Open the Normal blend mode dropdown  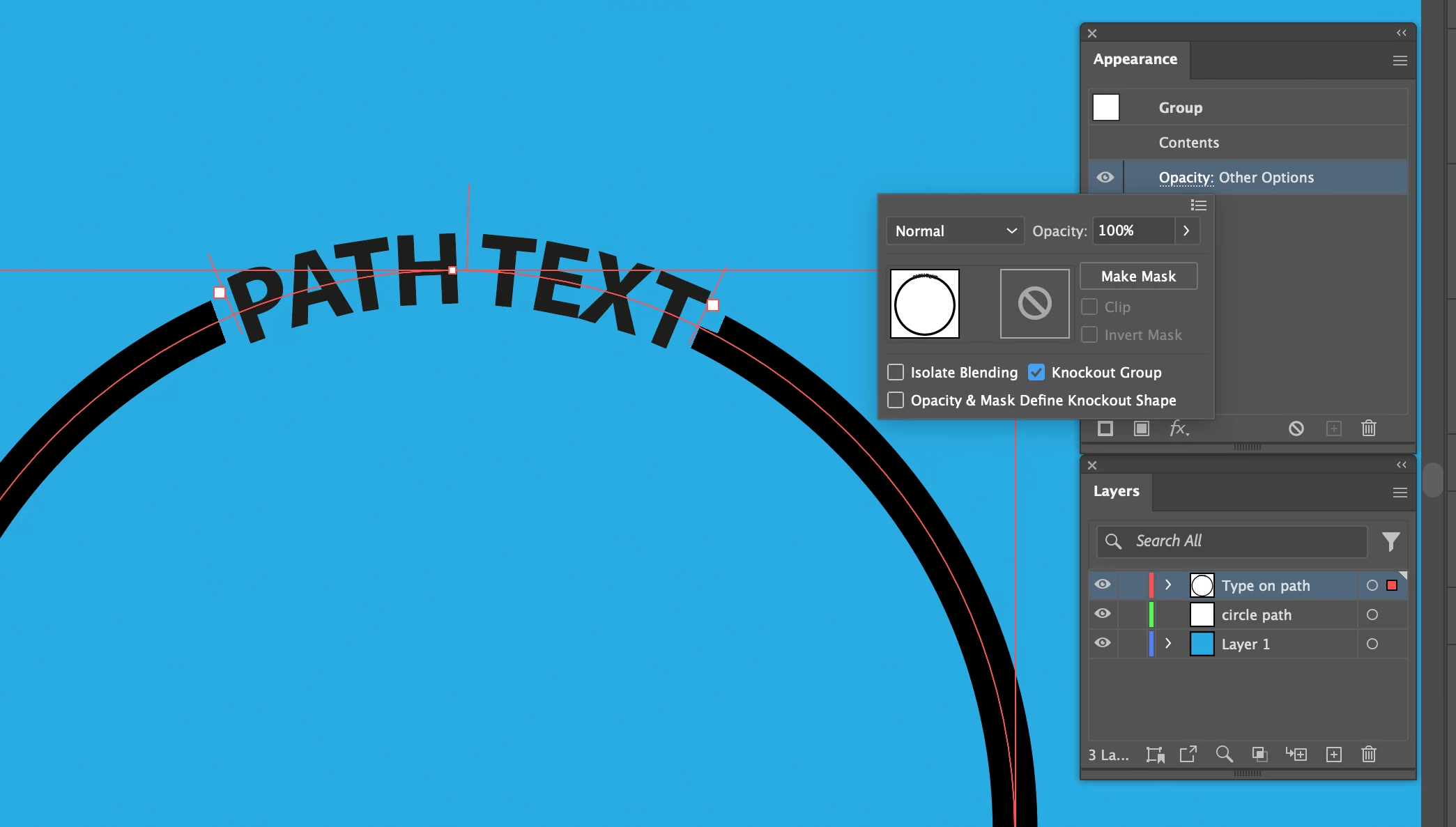click(x=954, y=231)
